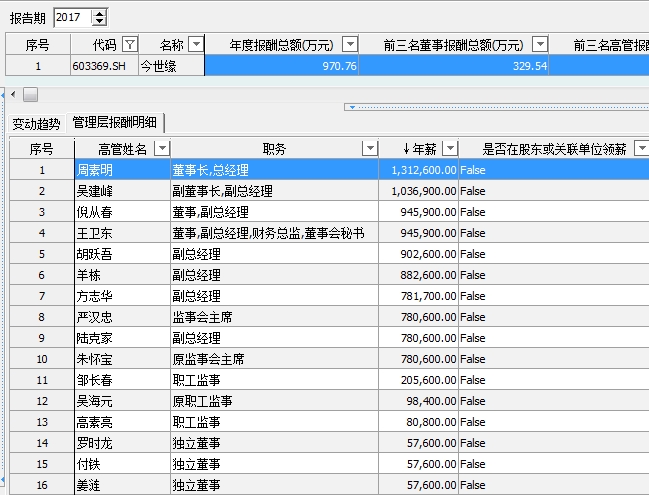Decrease the 报告期 year with down arrow
The width and height of the screenshot is (649, 495).
tap(99, 22)
